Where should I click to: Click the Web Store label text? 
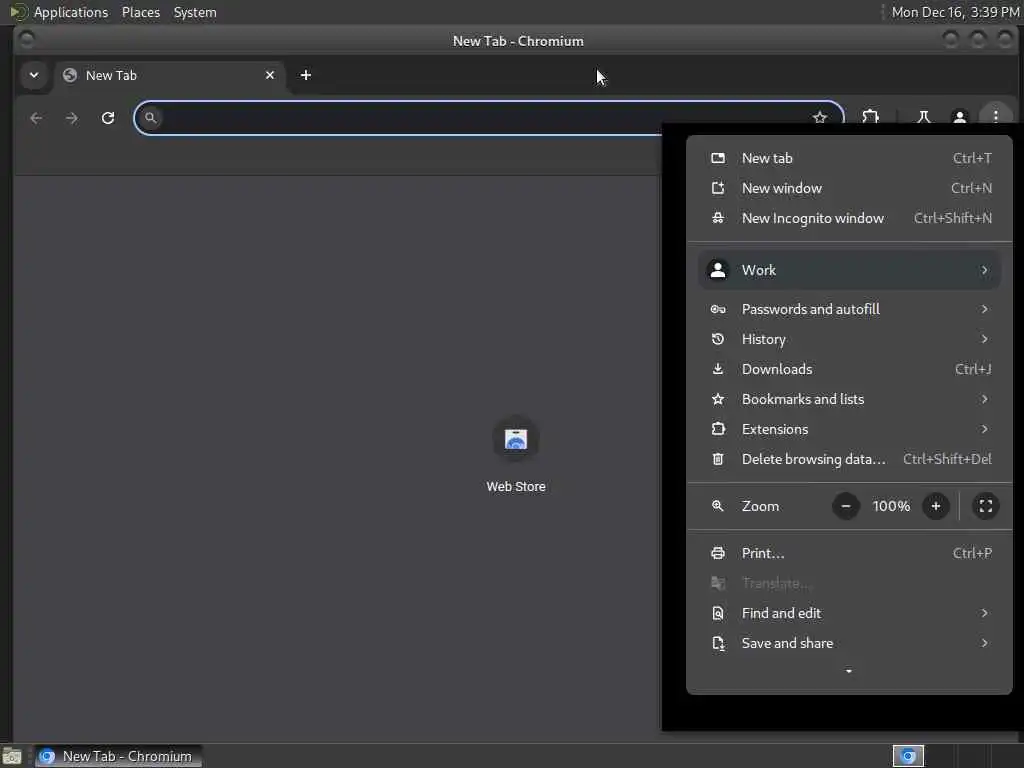(515, 487)
